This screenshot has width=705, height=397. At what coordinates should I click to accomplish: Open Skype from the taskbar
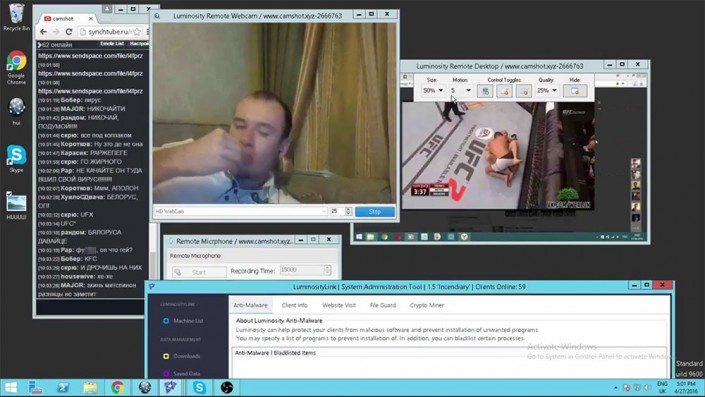pos(199,387)
